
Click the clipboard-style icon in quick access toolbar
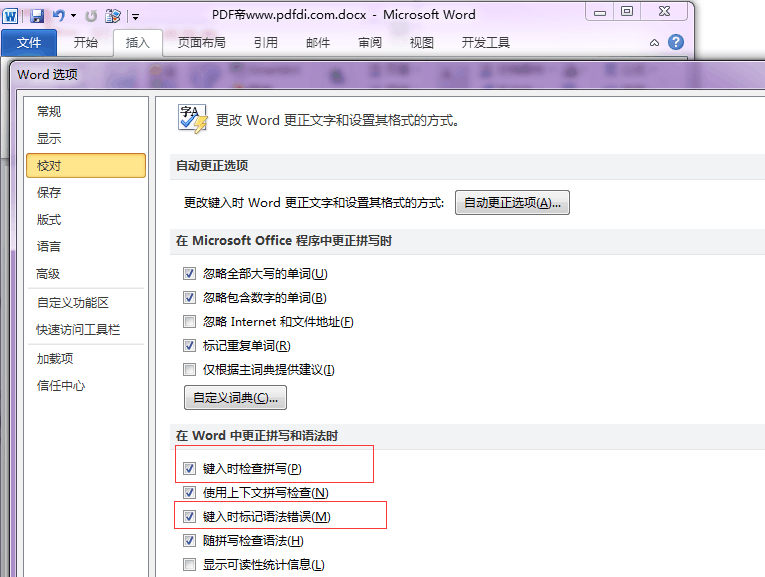(113, 16)
